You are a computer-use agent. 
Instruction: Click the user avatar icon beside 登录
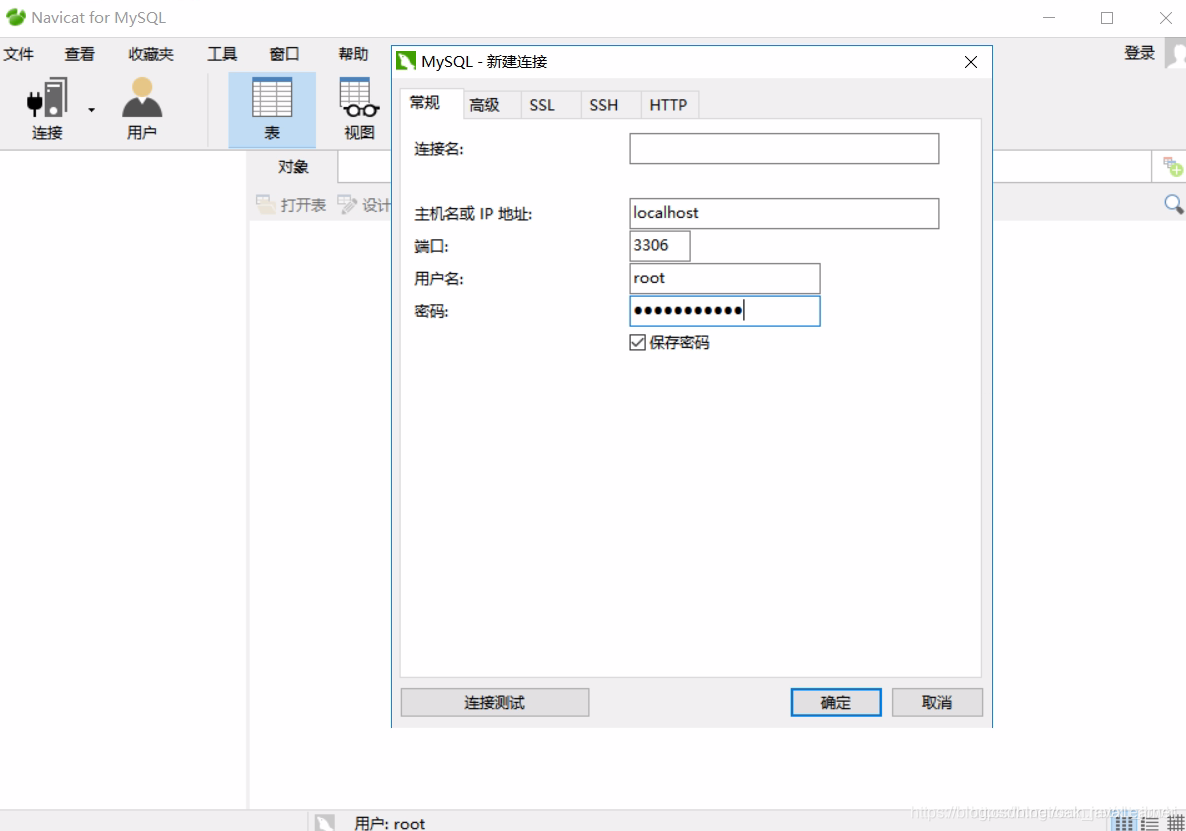click(x=1175, y=54)
